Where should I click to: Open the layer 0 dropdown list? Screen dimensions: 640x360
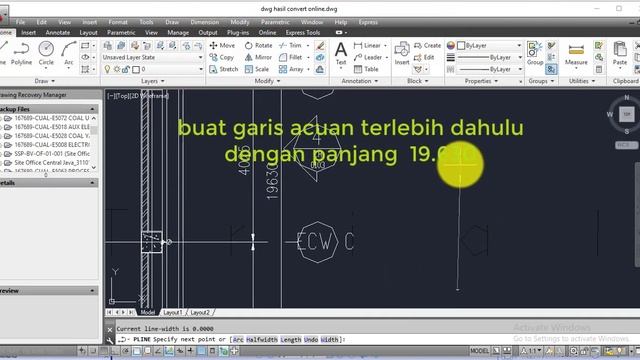pyautogui.click(x=200, y=69)
